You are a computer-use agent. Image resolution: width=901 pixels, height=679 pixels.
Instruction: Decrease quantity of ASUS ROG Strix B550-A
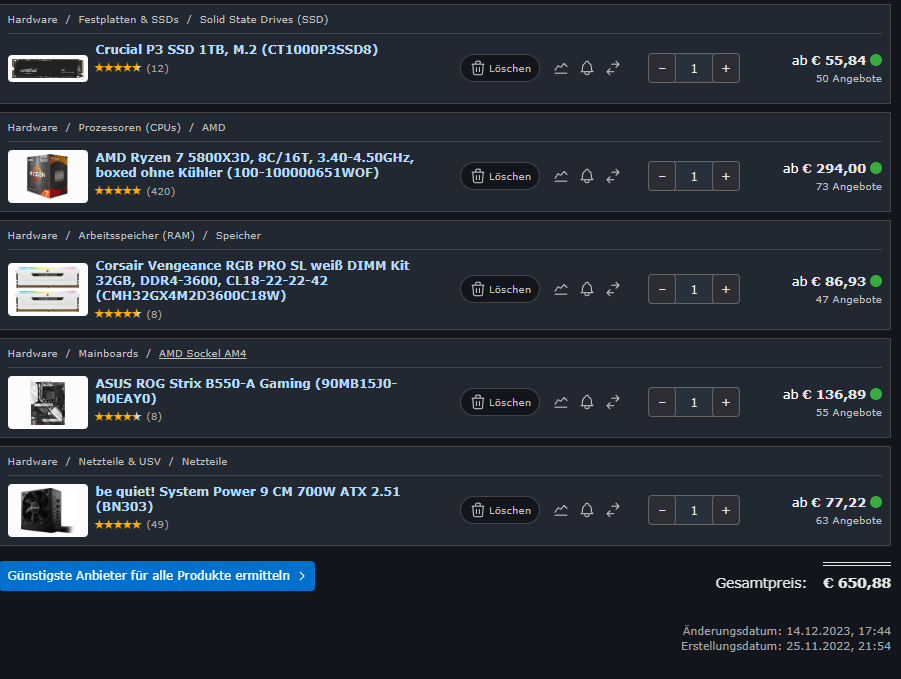coord(662,403)
